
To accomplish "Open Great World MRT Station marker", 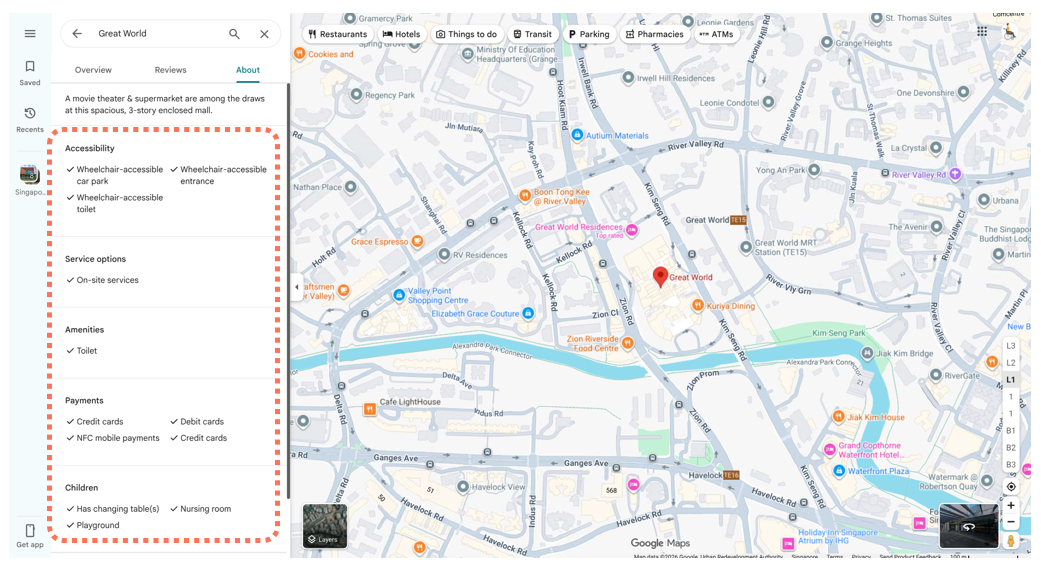I will [x=746, y=248].
